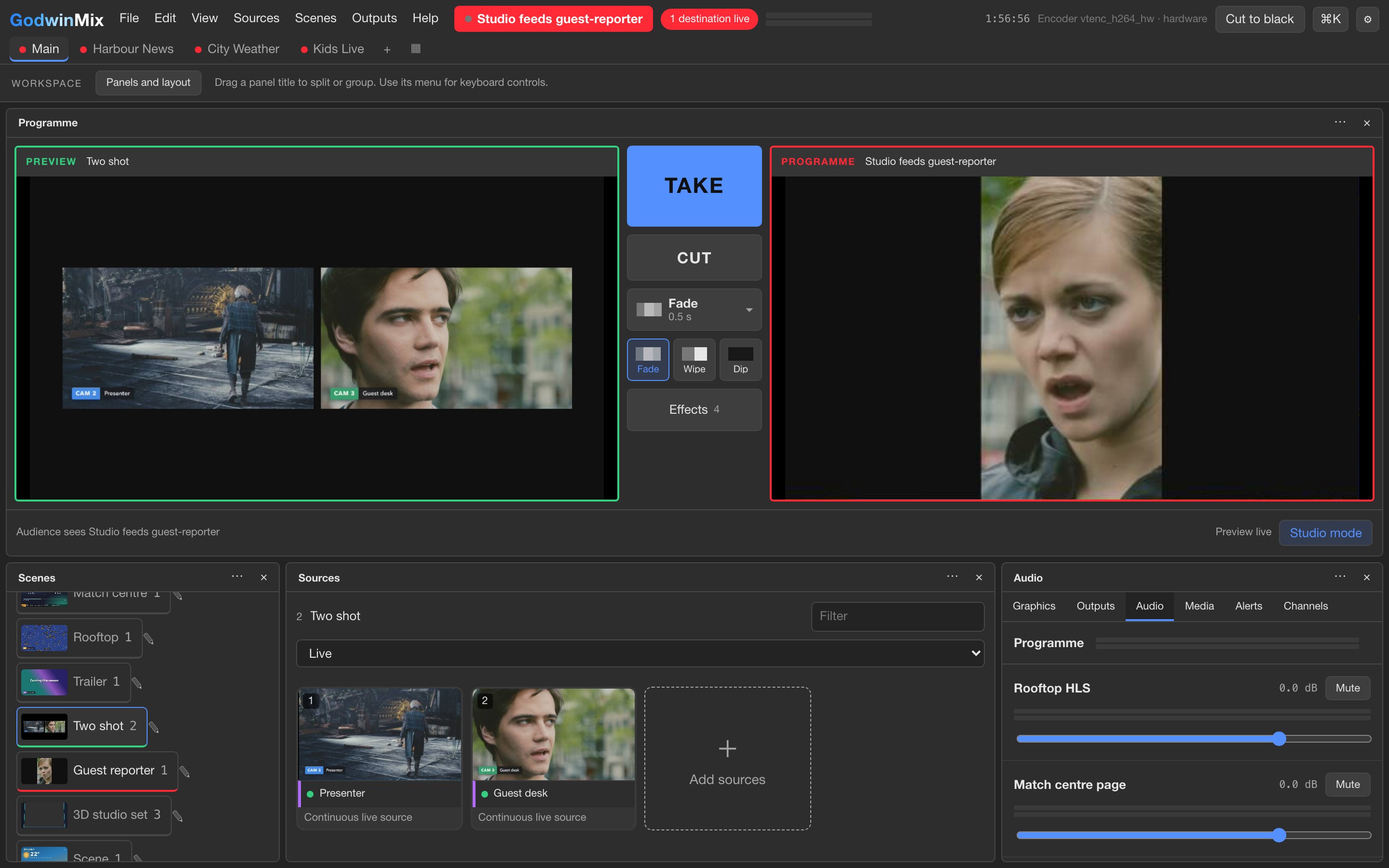The image size is (1389, 868).
Task: Close the Scenes panel
Action: (x=263, y=578)
